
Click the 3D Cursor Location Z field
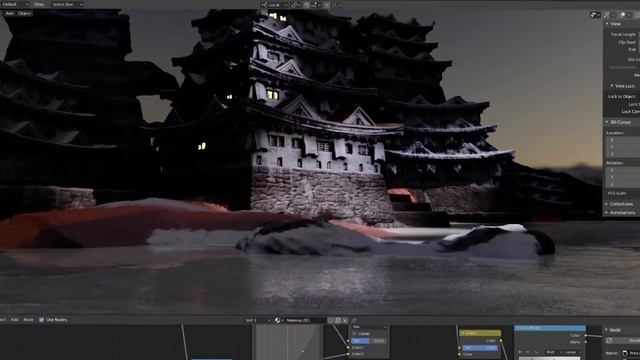[x=623, y=154]
